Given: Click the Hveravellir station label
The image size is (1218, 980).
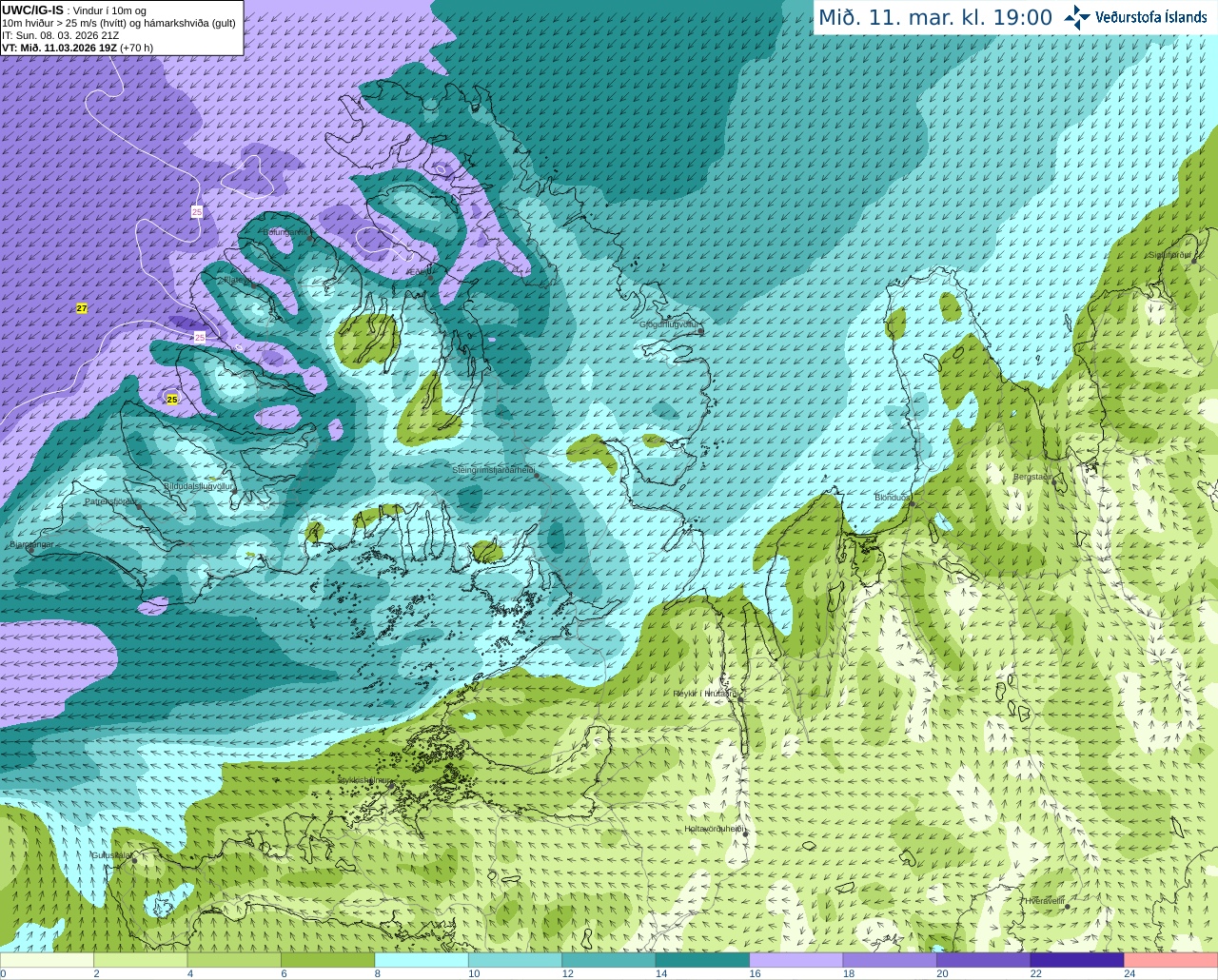Looking at the screenshot, I should point(1044,900).
